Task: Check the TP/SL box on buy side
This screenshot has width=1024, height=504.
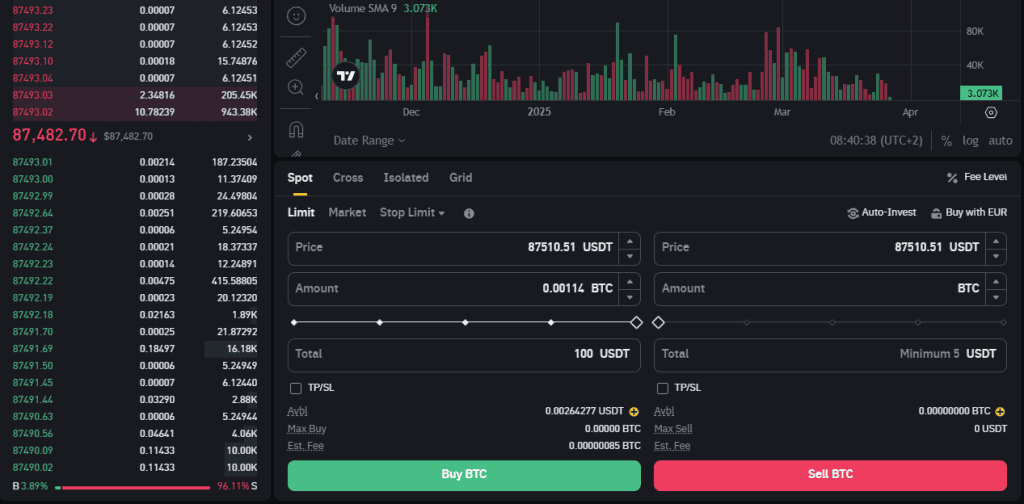Action: [x=296, y=388]
